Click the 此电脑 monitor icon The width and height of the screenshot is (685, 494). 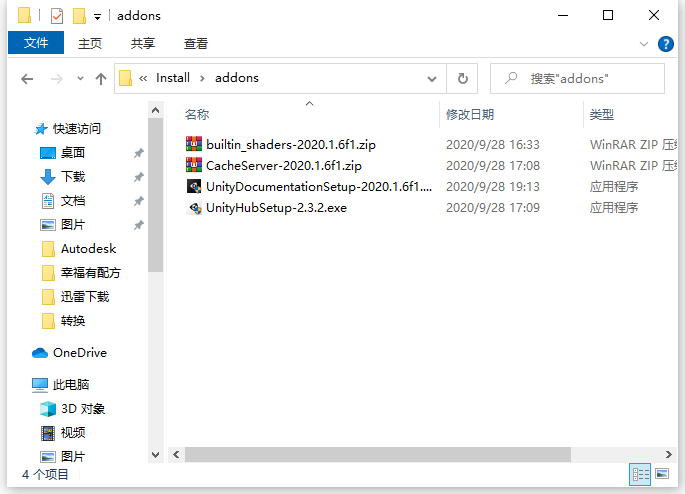click(40, 385)
